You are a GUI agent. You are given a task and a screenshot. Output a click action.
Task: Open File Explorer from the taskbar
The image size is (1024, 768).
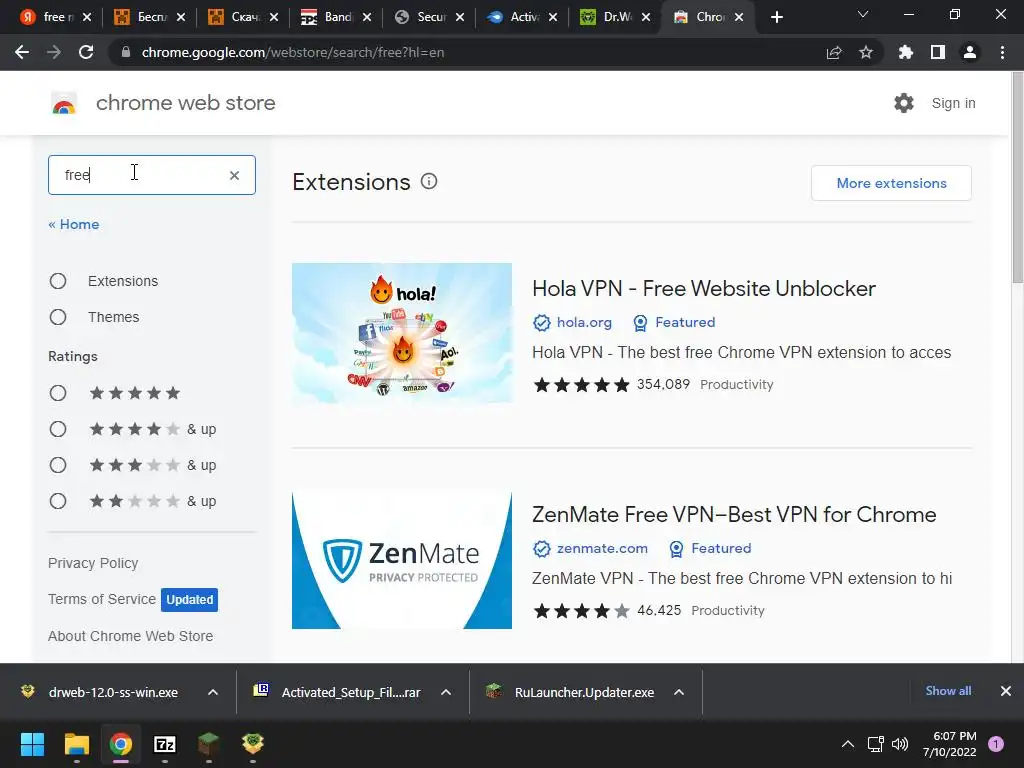(x=76, y=744)
